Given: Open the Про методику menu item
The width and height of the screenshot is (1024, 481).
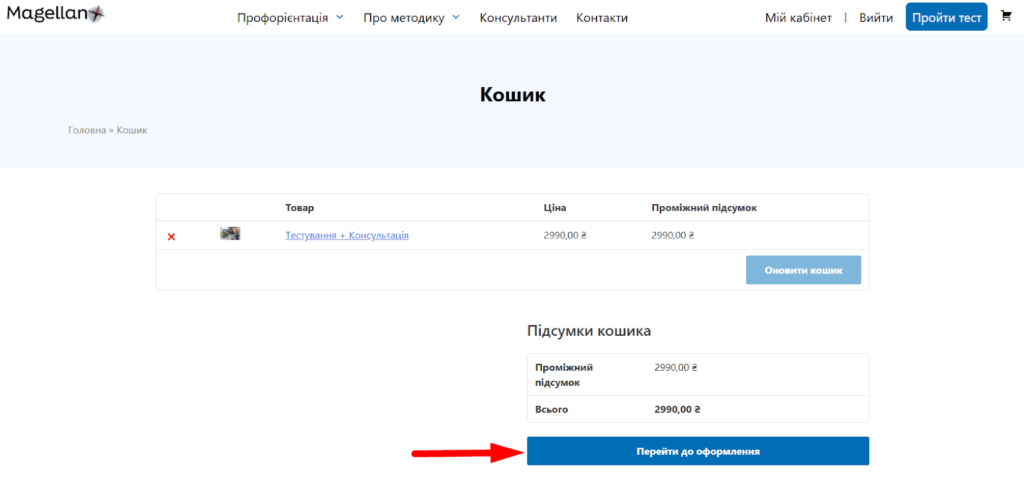Looking at the screenshot, I should click(x=405, y=18).
